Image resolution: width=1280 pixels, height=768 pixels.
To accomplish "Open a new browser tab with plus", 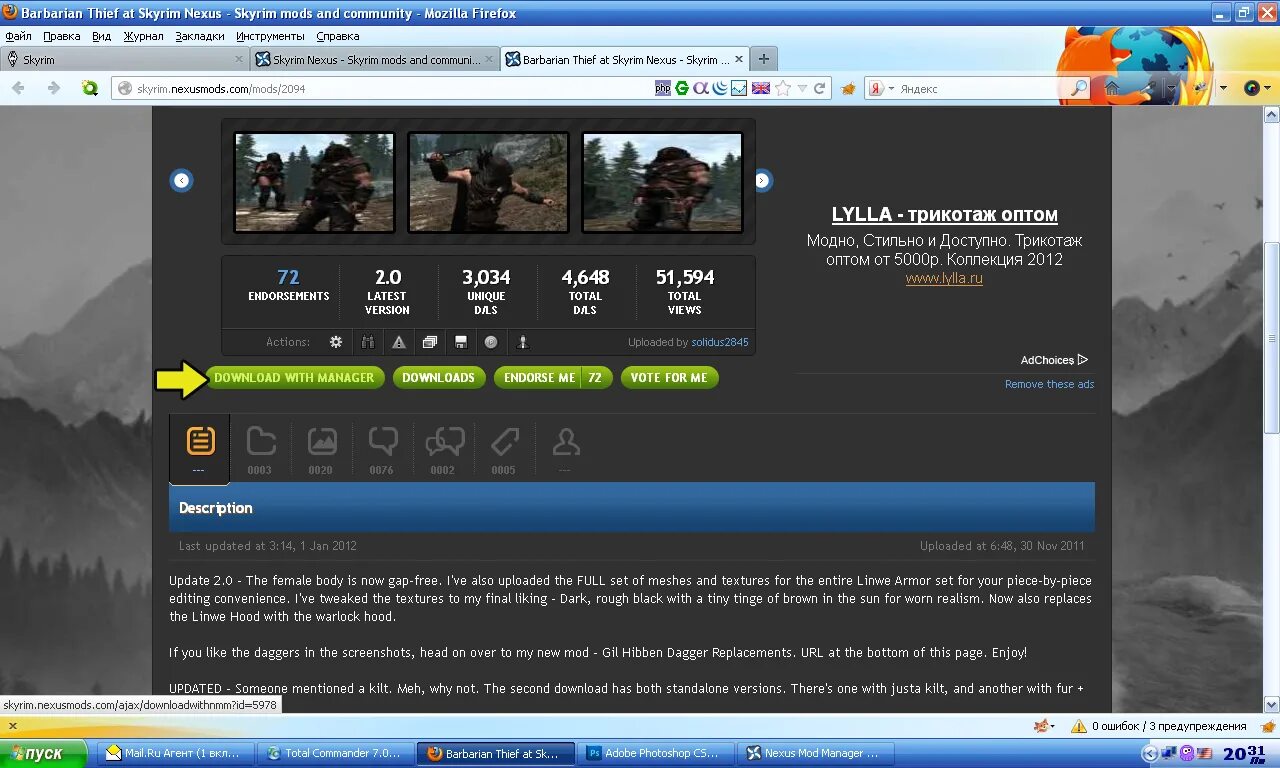I will pyautogui.click(x=763, y=59).
